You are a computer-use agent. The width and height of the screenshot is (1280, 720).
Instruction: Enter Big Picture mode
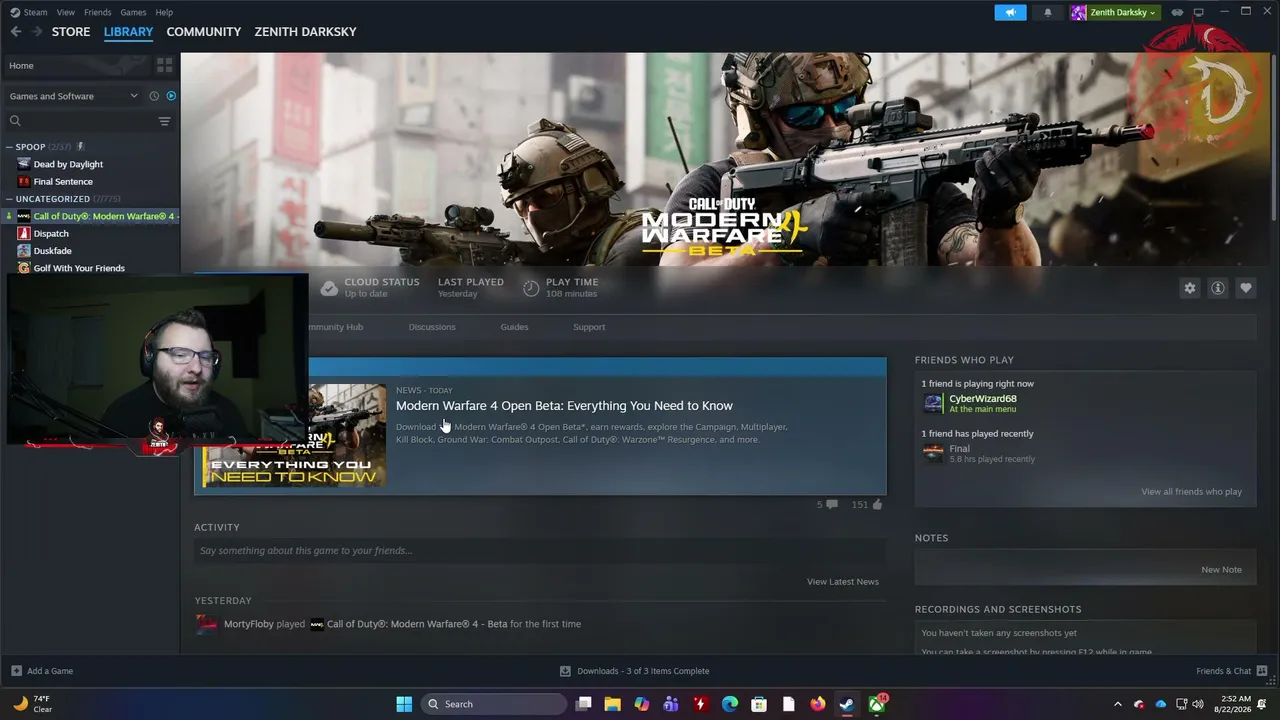pos(1198,12)
